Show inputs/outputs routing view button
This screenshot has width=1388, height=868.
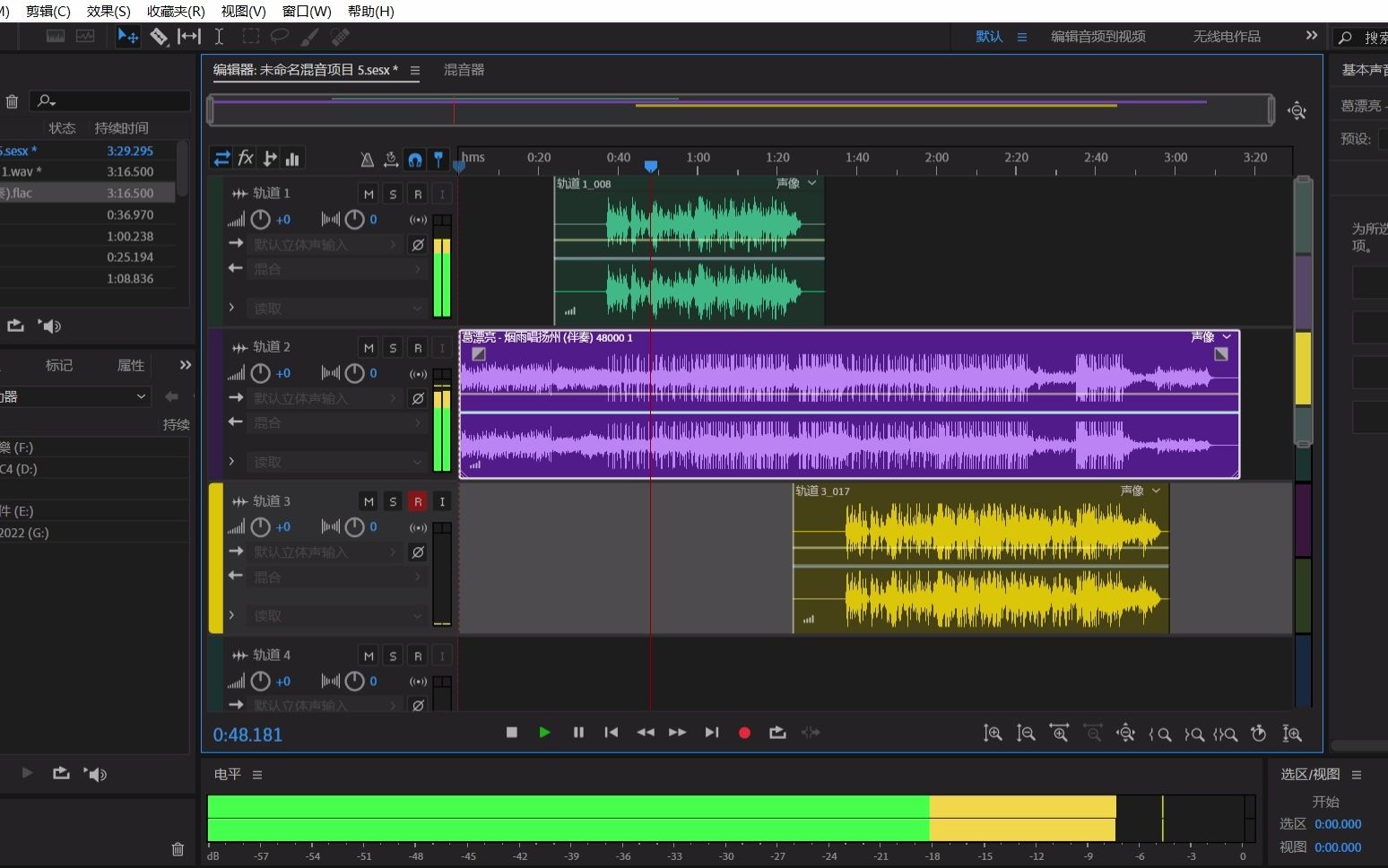point(221,159)
